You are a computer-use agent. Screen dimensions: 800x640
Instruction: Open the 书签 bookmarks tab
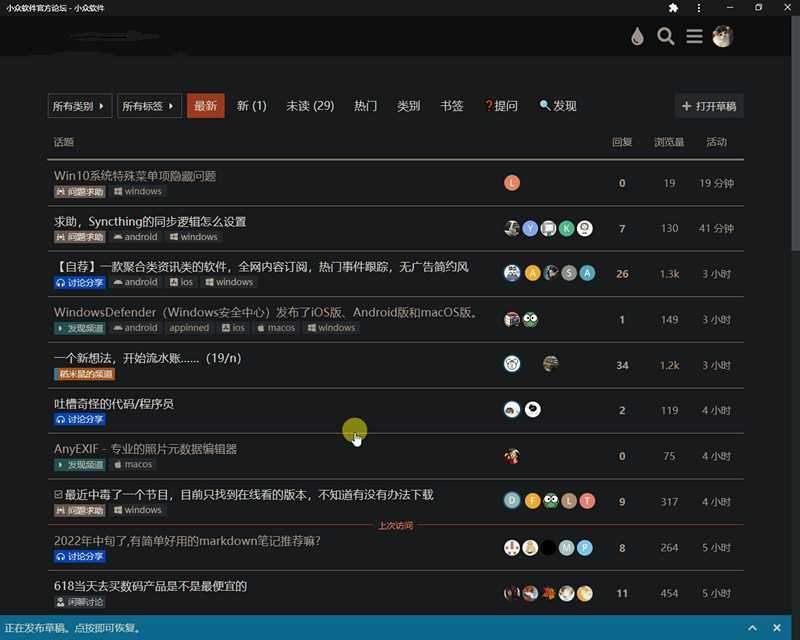point(452,106)
